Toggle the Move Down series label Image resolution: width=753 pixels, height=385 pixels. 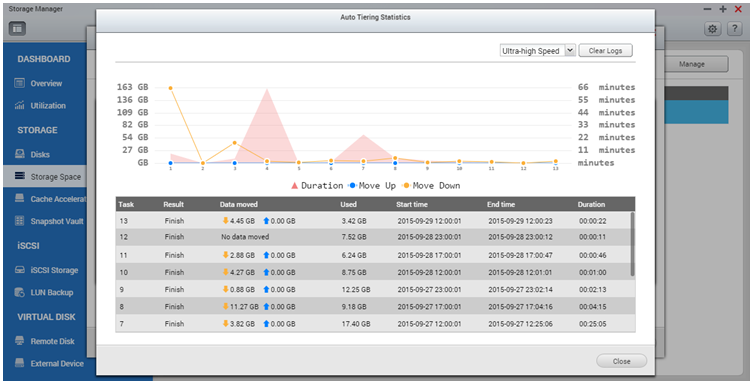point(436,186)
